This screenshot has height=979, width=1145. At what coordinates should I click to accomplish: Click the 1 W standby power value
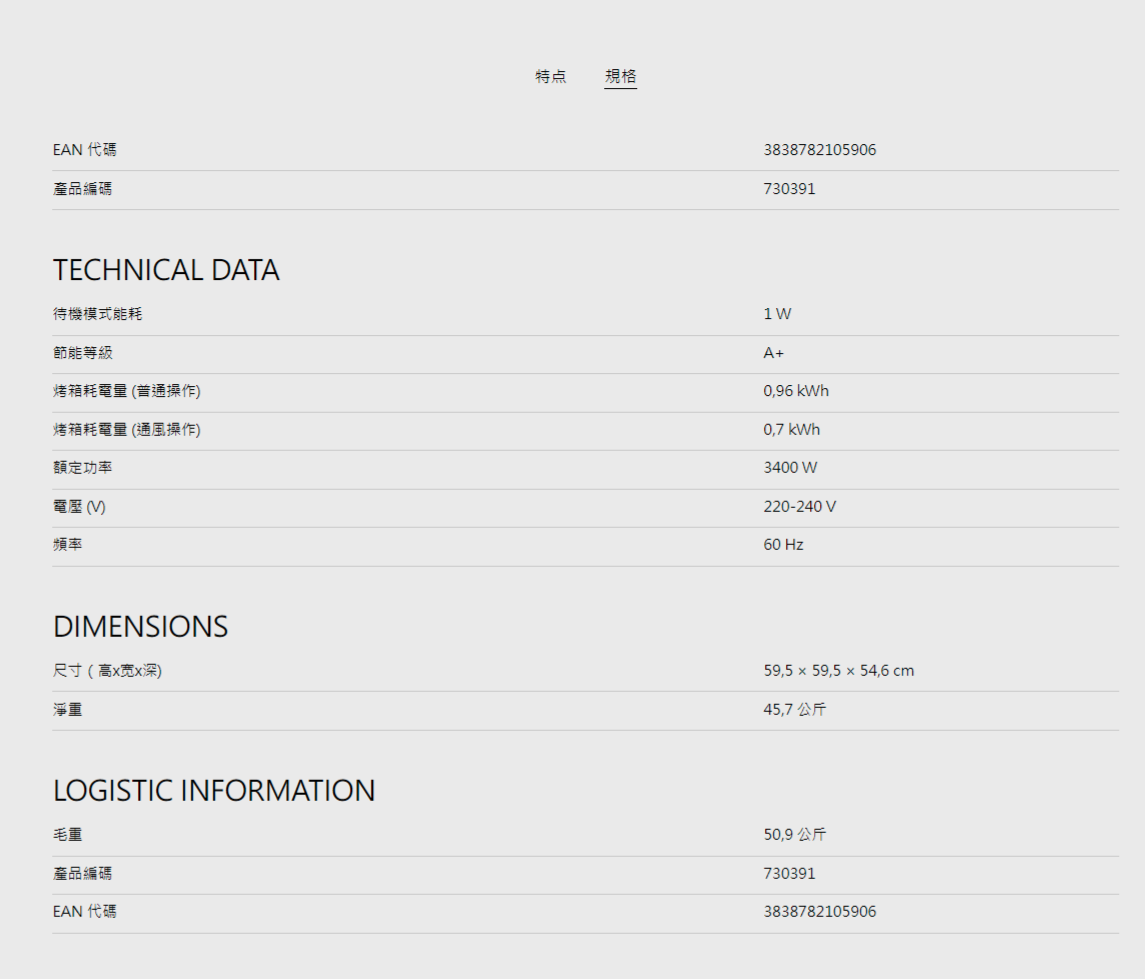point(777,314)
